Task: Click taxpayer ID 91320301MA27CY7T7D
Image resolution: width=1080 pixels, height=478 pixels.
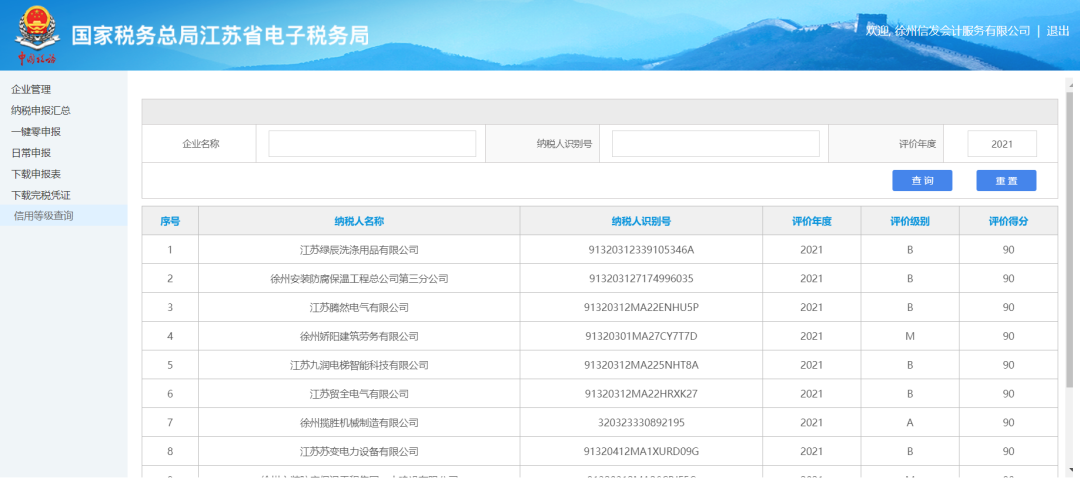Action: coord(641,336)
